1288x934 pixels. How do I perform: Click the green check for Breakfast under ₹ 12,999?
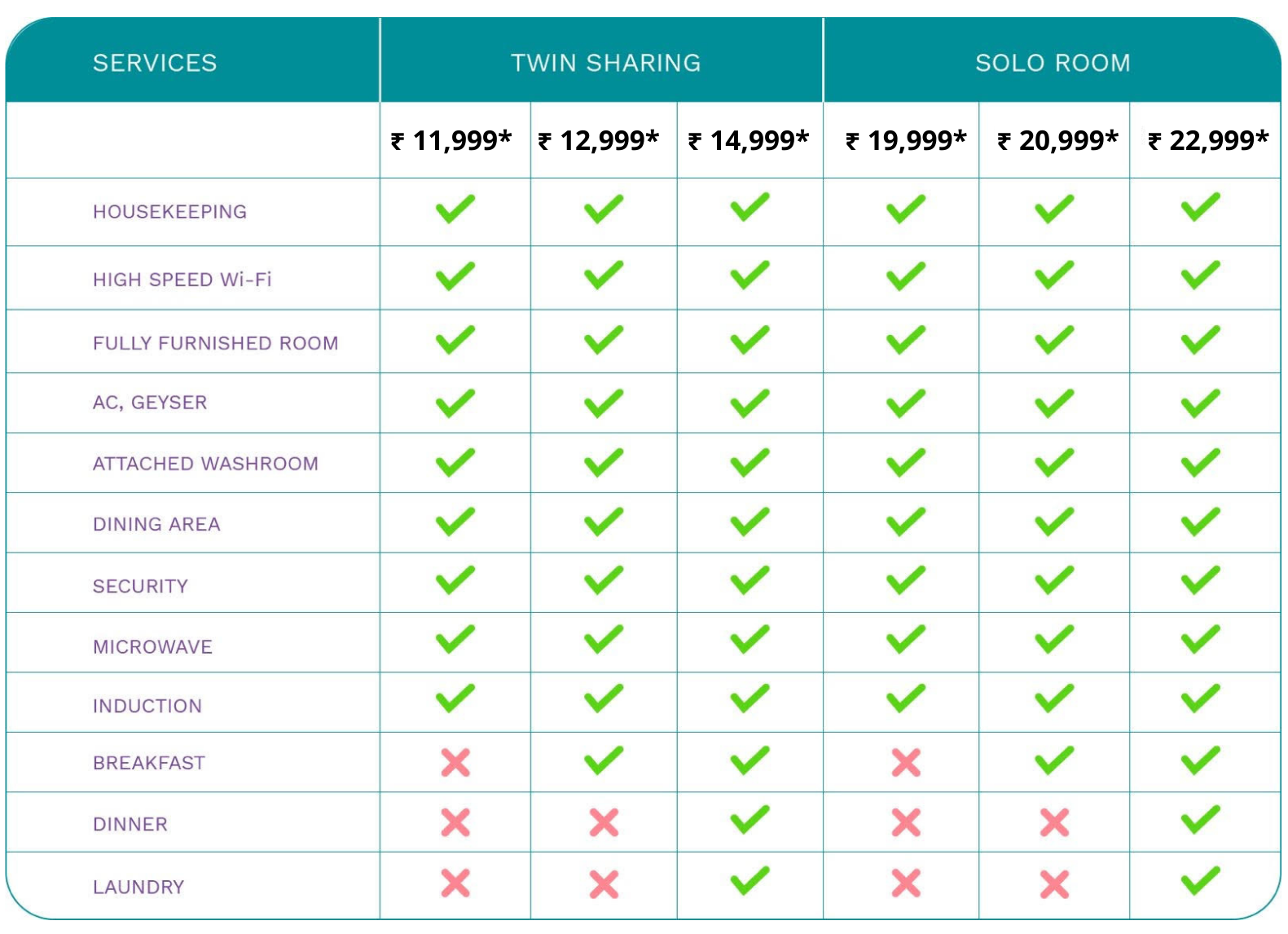pos(604,760)
